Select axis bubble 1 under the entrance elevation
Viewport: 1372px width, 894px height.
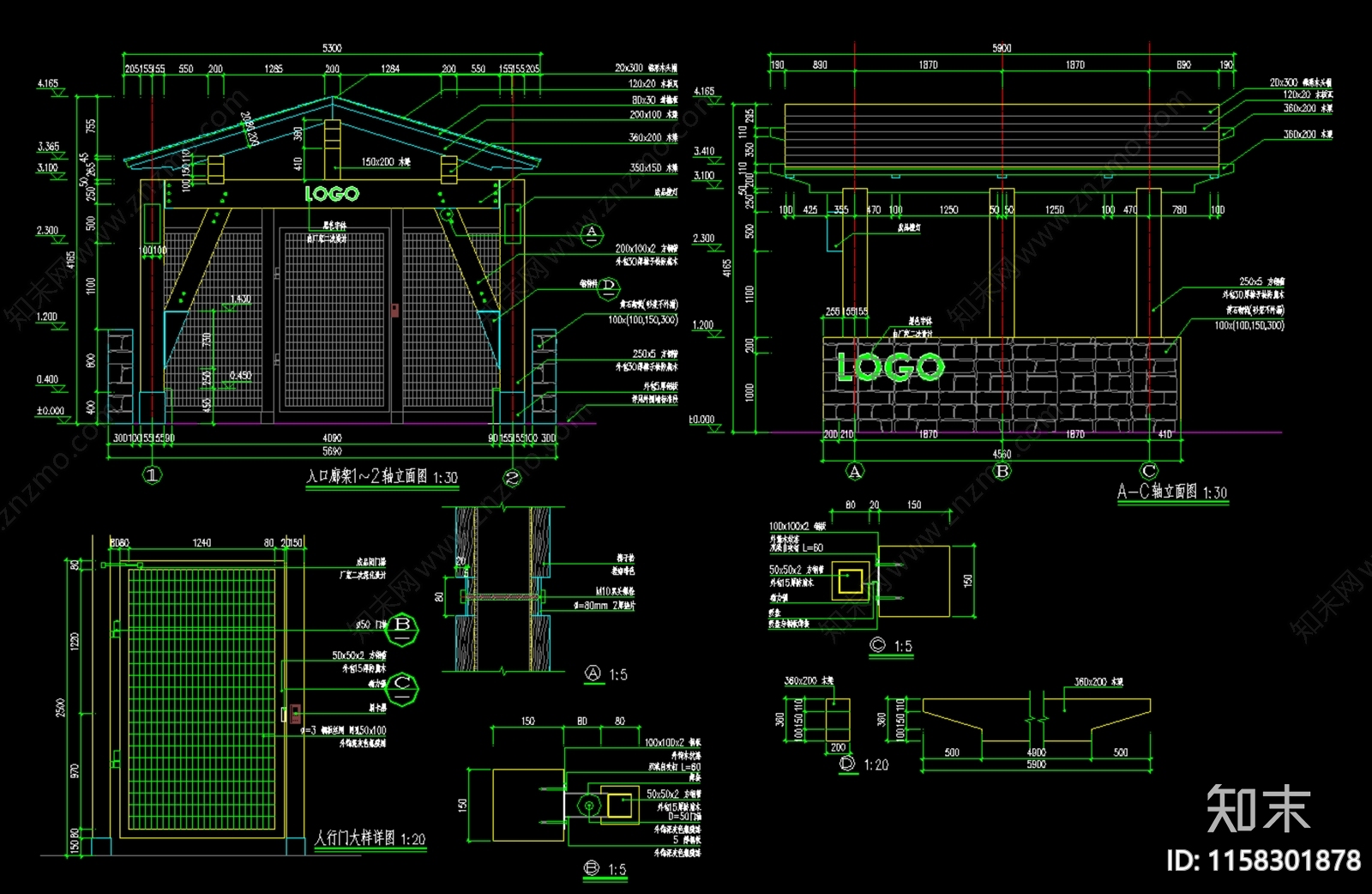[152, 474]
